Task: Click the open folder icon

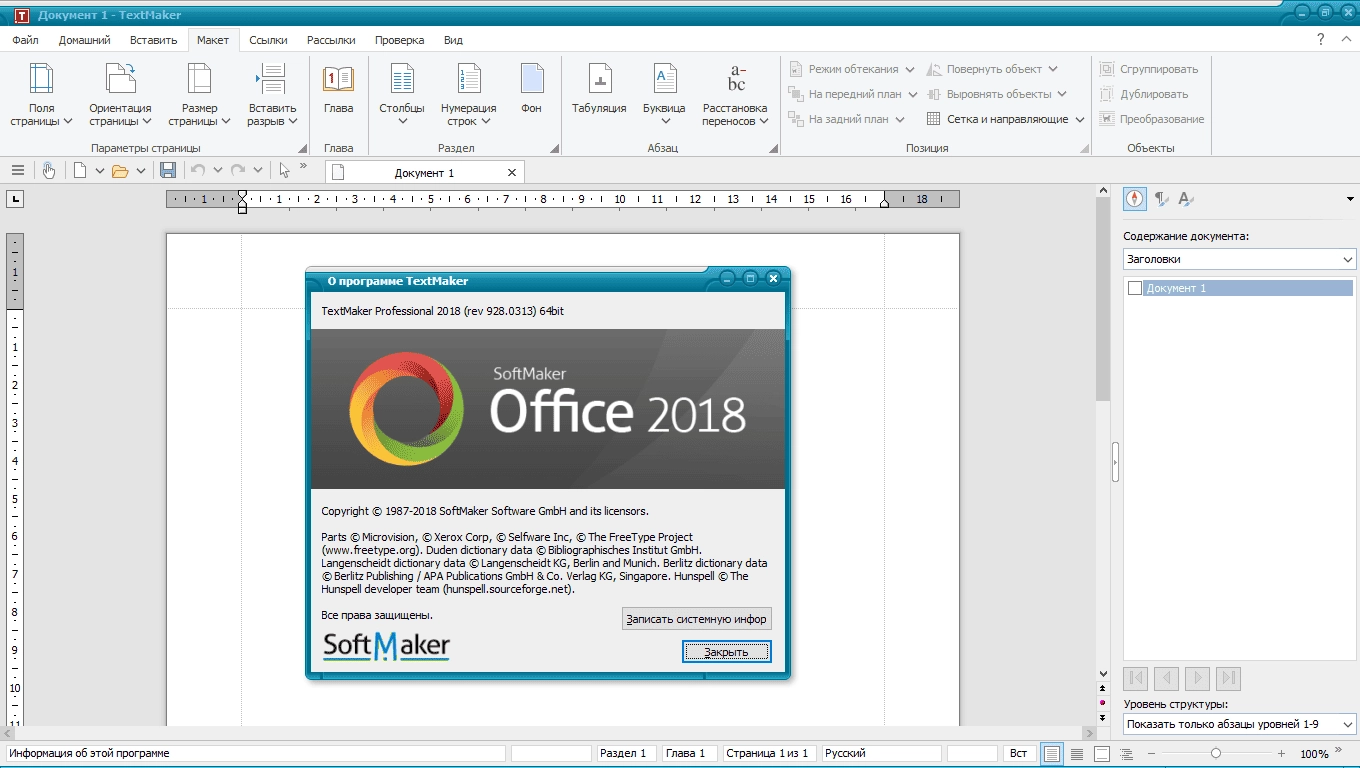Action: pyautogui.click(x=120, y=171)
